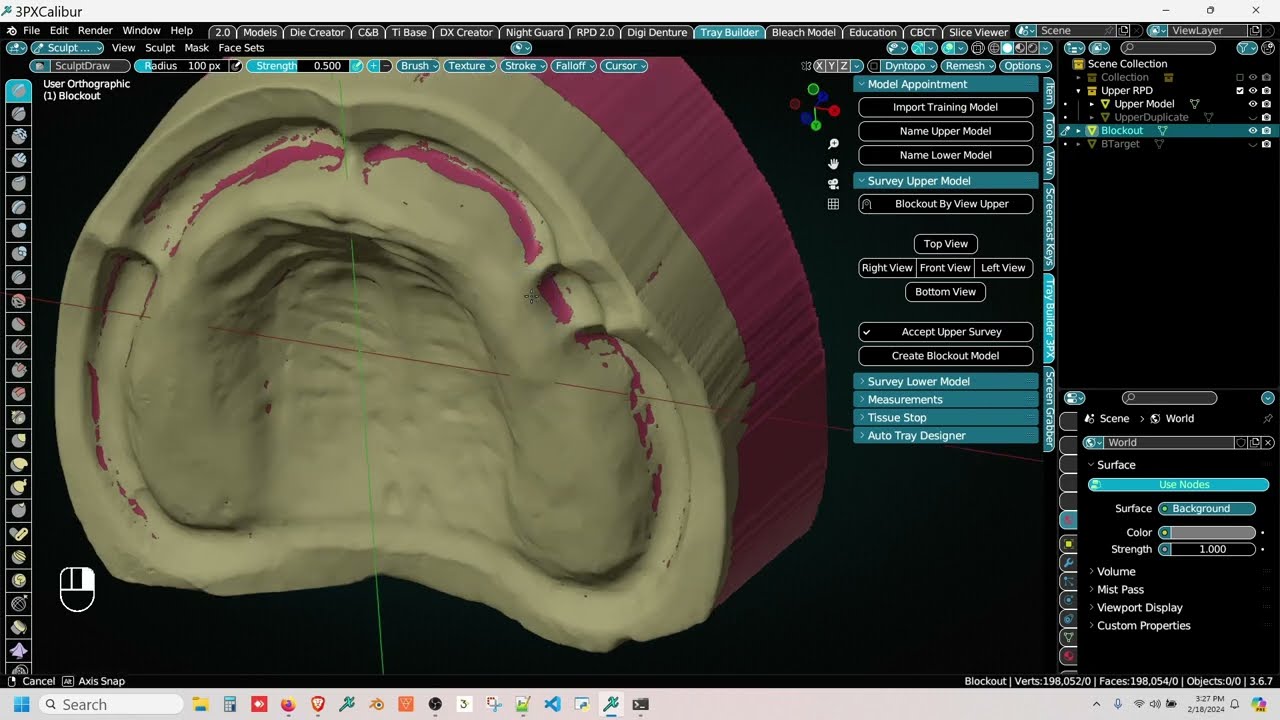The height and width of the screenshot is (720, 1280).
Task: Click the navigation axis gizmo
Action: point(815,107)
